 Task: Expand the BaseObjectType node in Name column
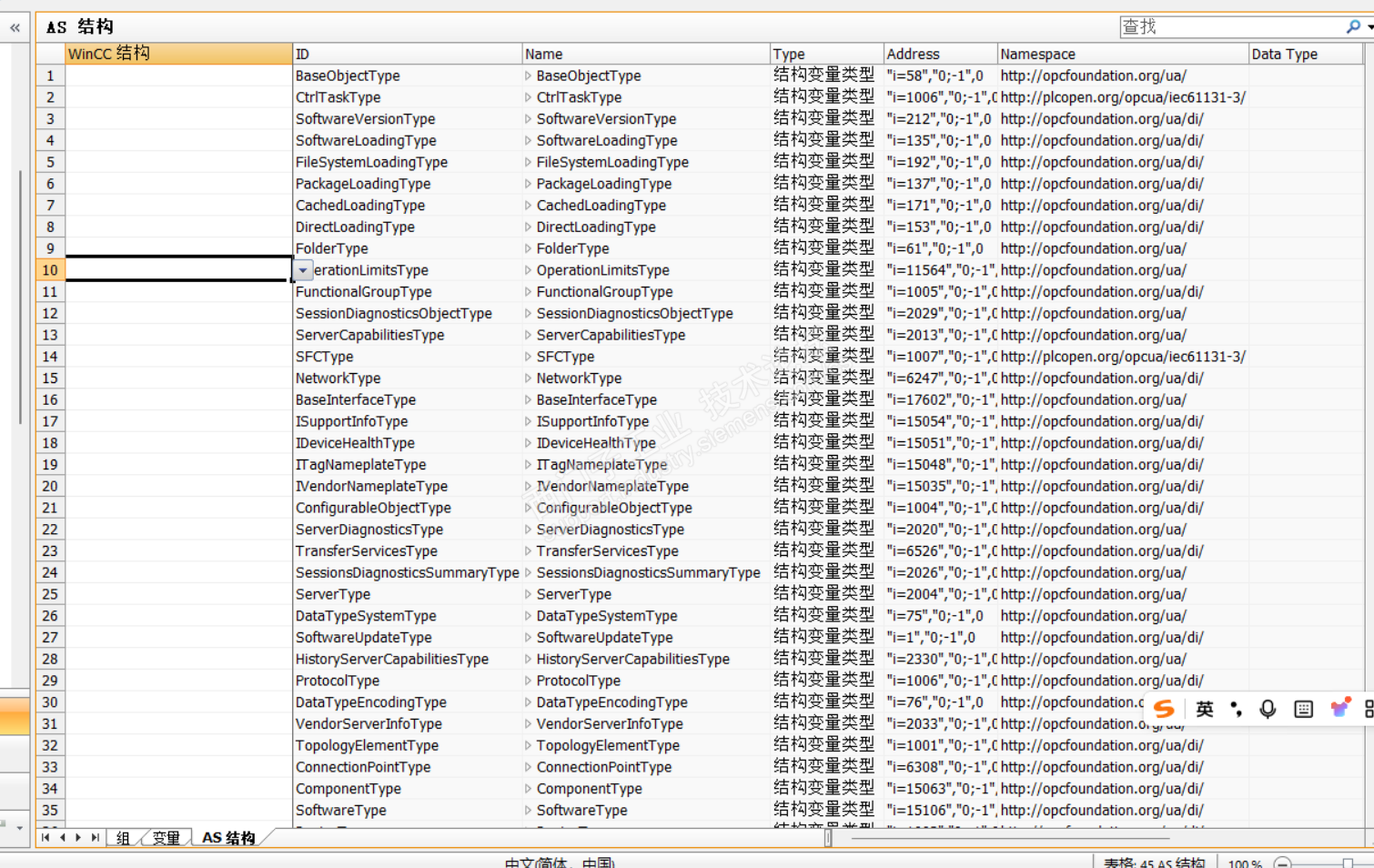click(x=529, y=76)
